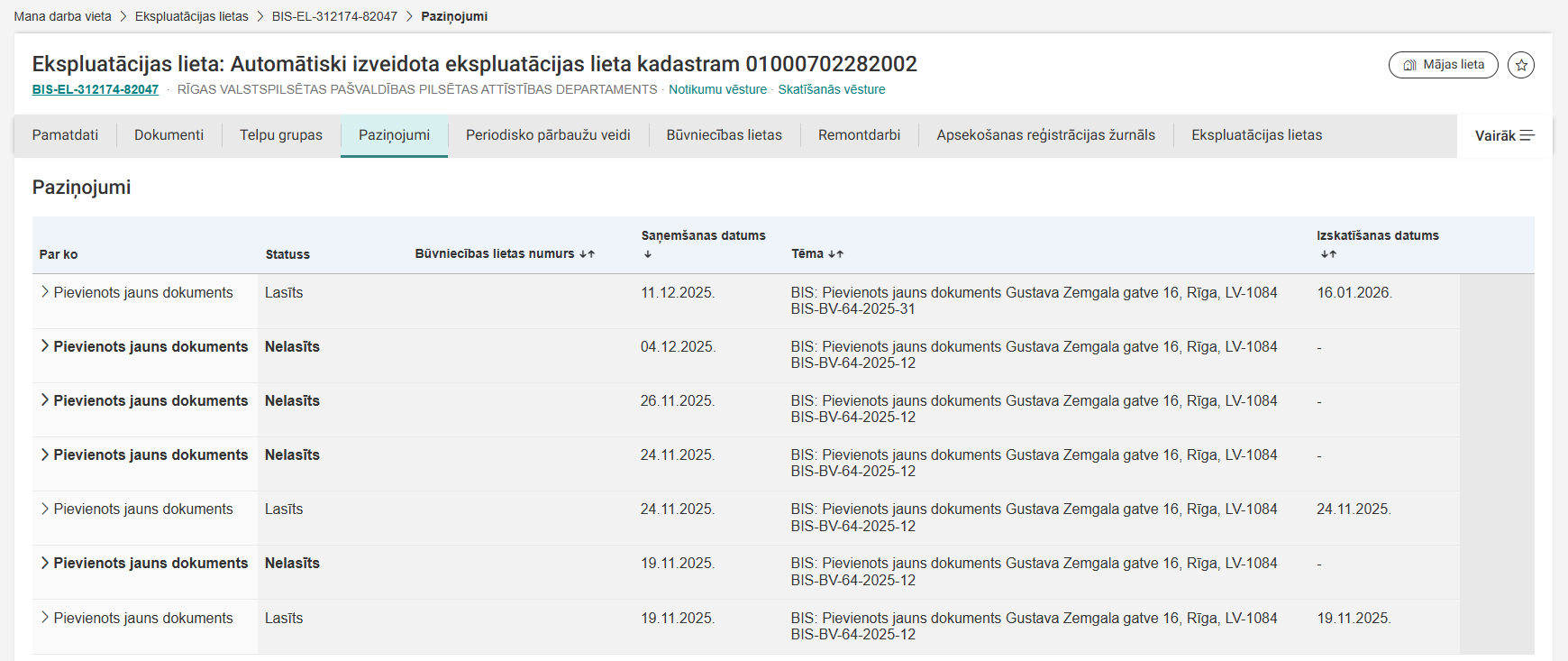The width and height of the screenshot is (1568, 661).
Task: Open the Notikumu vēsture link
Action: pos(717,89)
